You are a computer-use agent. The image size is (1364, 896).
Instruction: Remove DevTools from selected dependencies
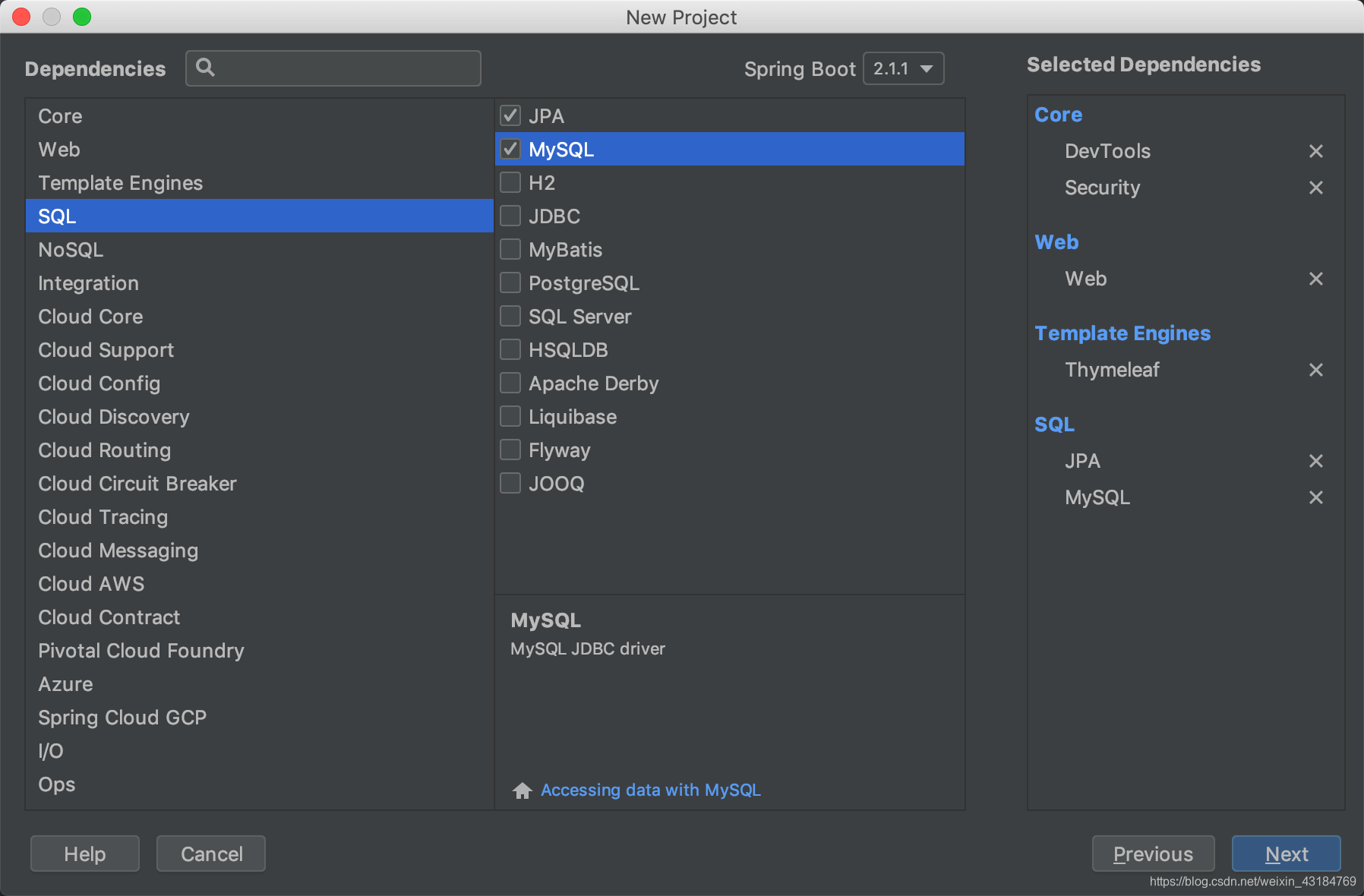(1316, 151)
